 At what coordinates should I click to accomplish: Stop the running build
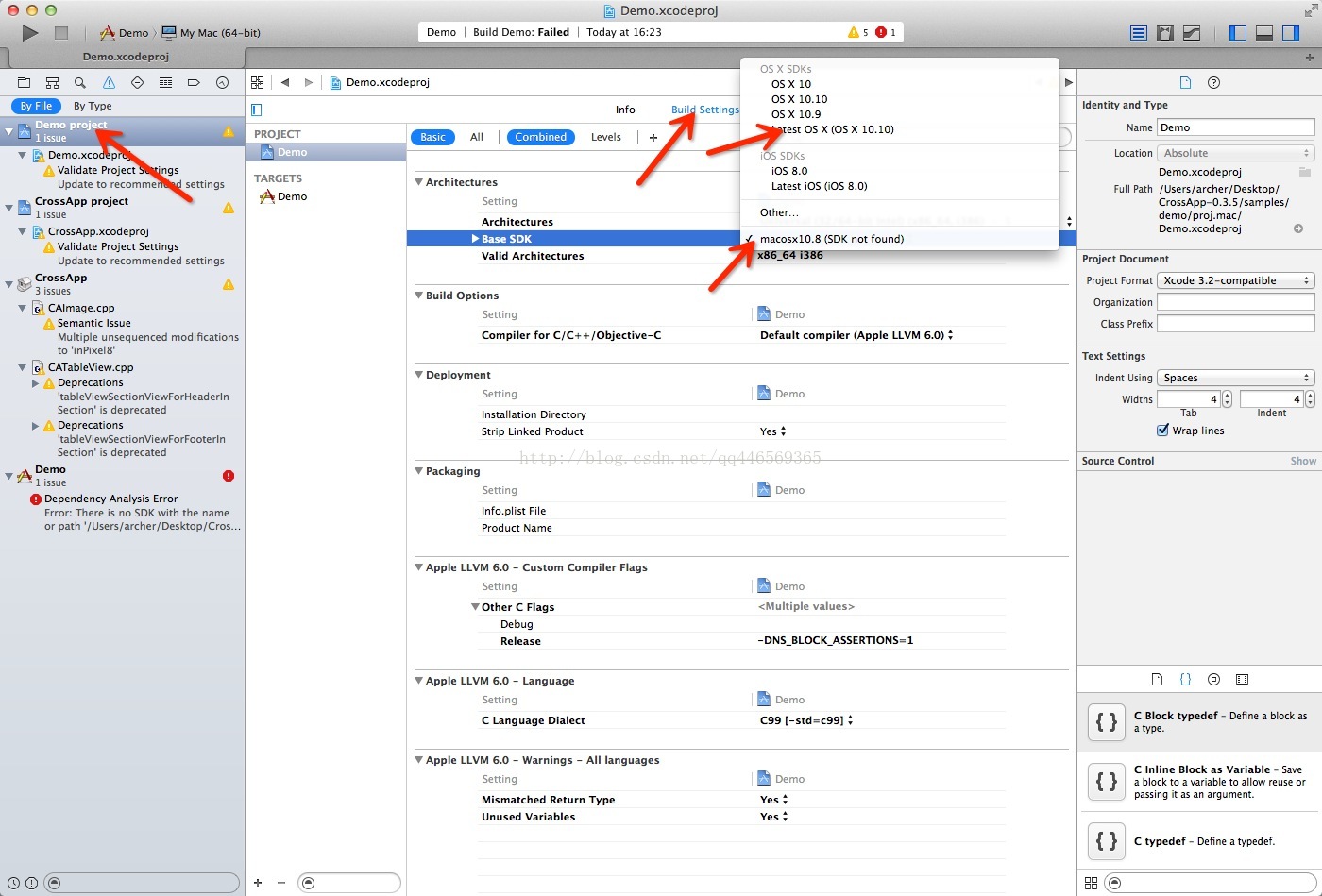[61, 33]
